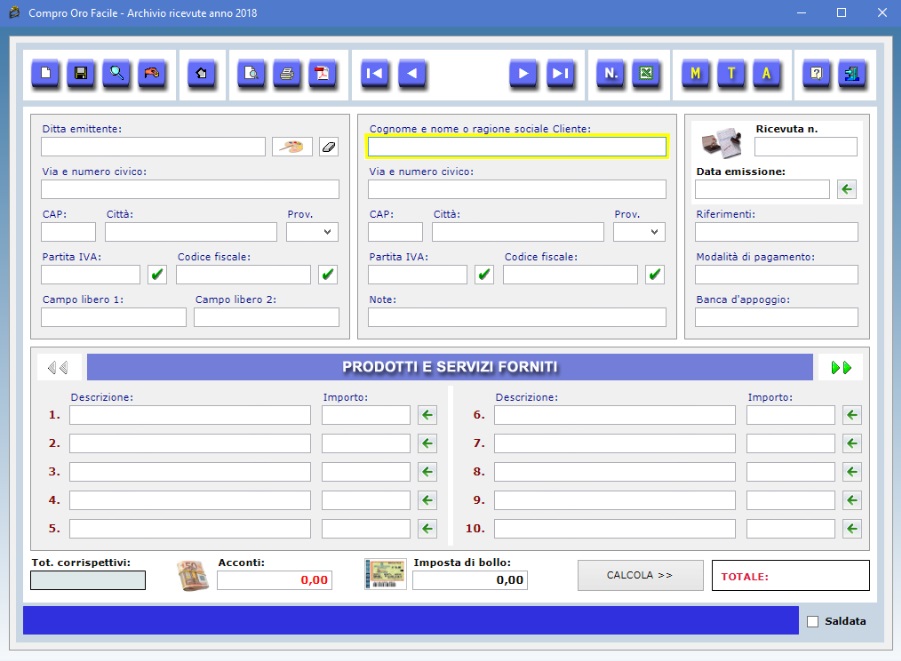Validate the client Codice fiscale checkmark
This screenshot has height=661, width=901.
(654, 274)
